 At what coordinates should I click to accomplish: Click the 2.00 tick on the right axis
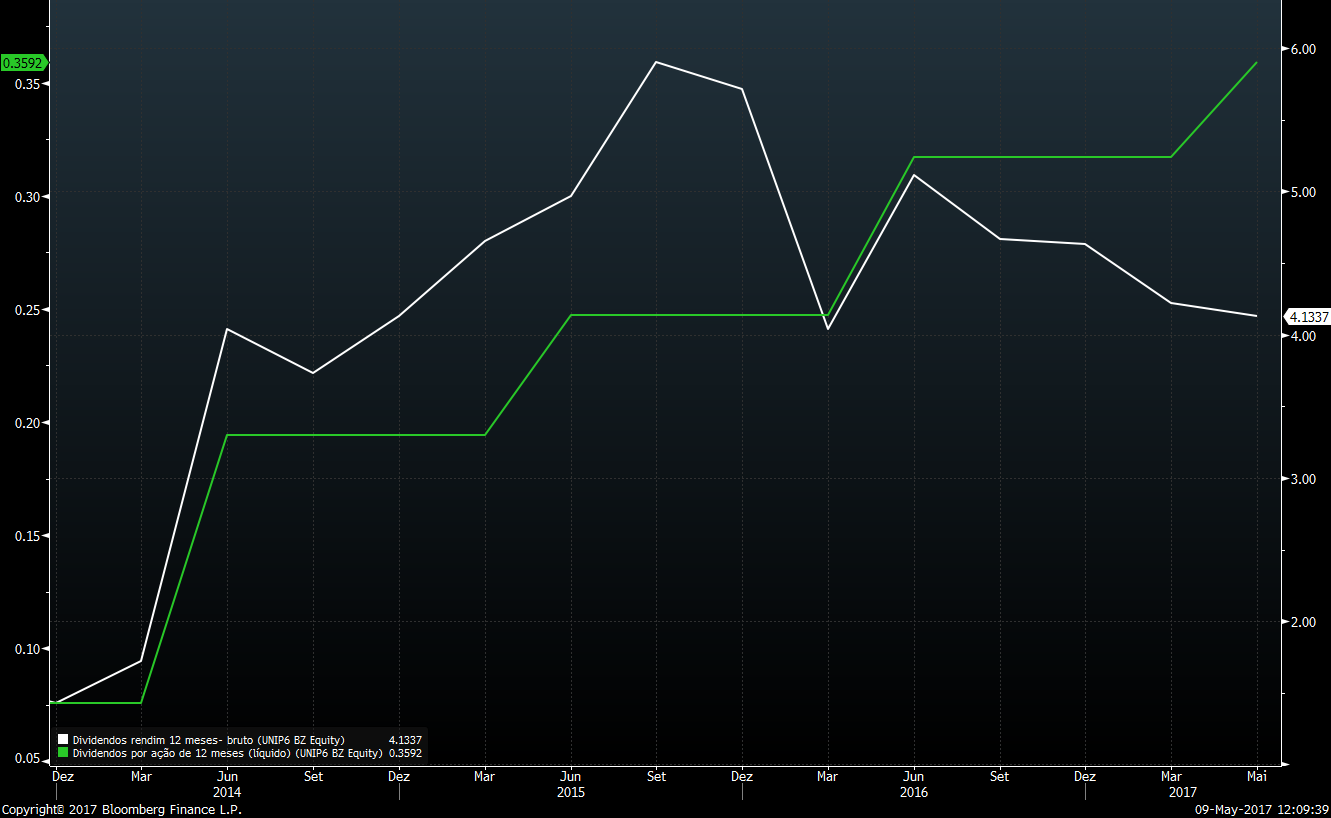[x=1305, y=622]
